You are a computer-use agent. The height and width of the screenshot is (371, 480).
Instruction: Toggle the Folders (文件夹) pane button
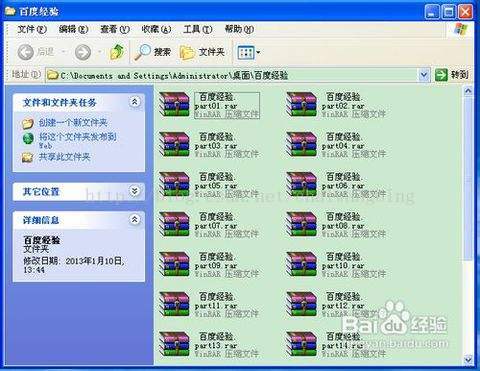click(202, 52)
